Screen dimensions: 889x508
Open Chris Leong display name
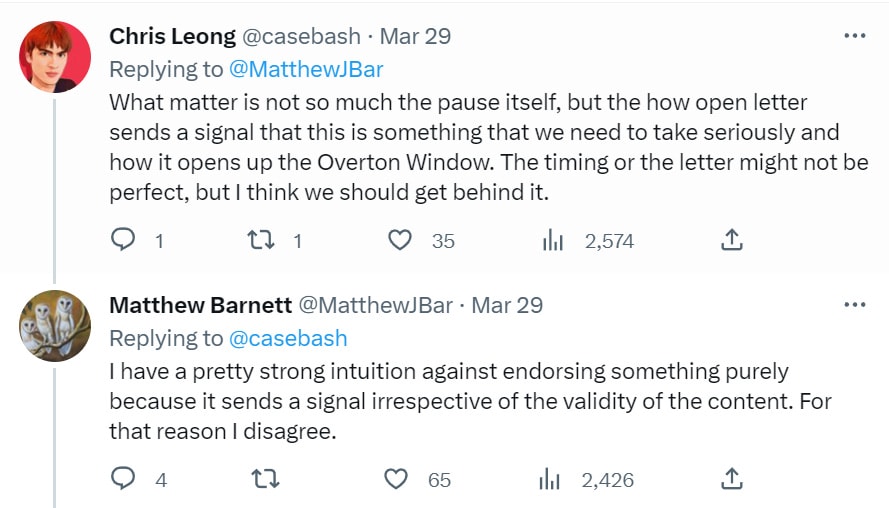click(x=172, y=36)
